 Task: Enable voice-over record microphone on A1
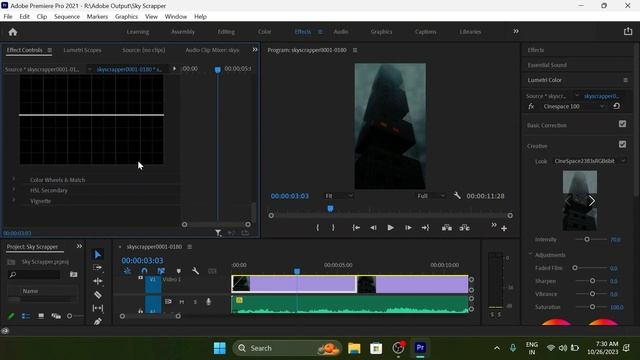click(x=209, y=302)
